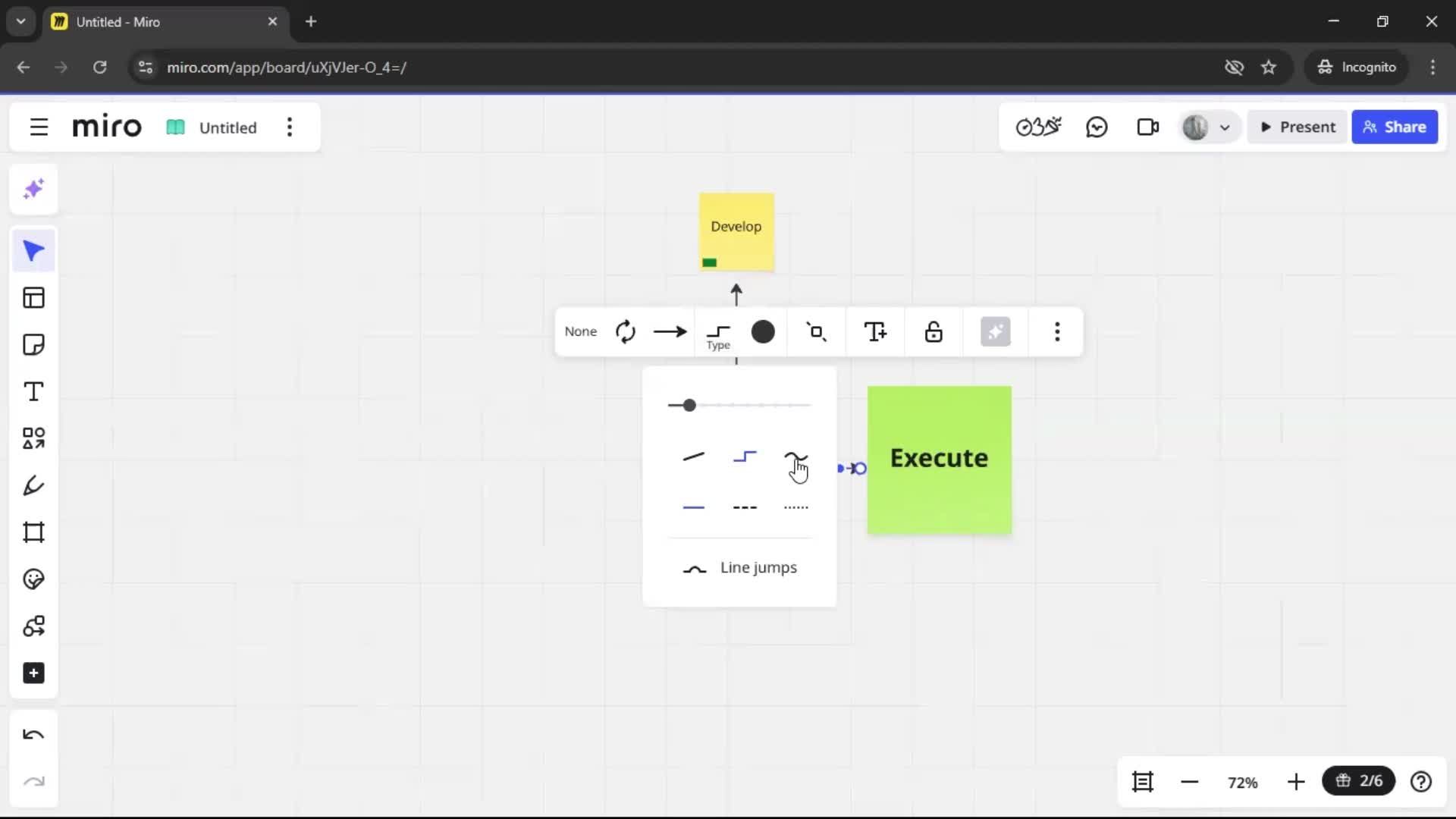Open the tab search dropdown
The height and width of the screenshot is (819, 1456).
[x=20, y=22]
